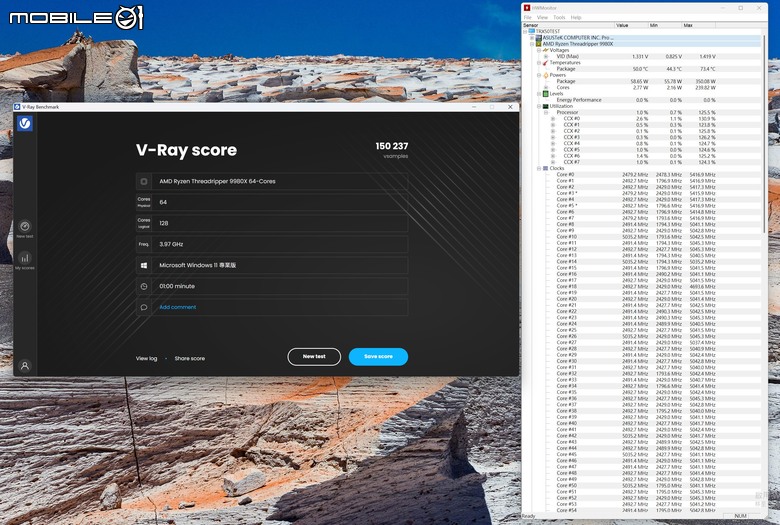The height and width of the screenshot is (525, 780).
Task: Click the Package temperature 50.0 °C value
Action: pos(640,69)
